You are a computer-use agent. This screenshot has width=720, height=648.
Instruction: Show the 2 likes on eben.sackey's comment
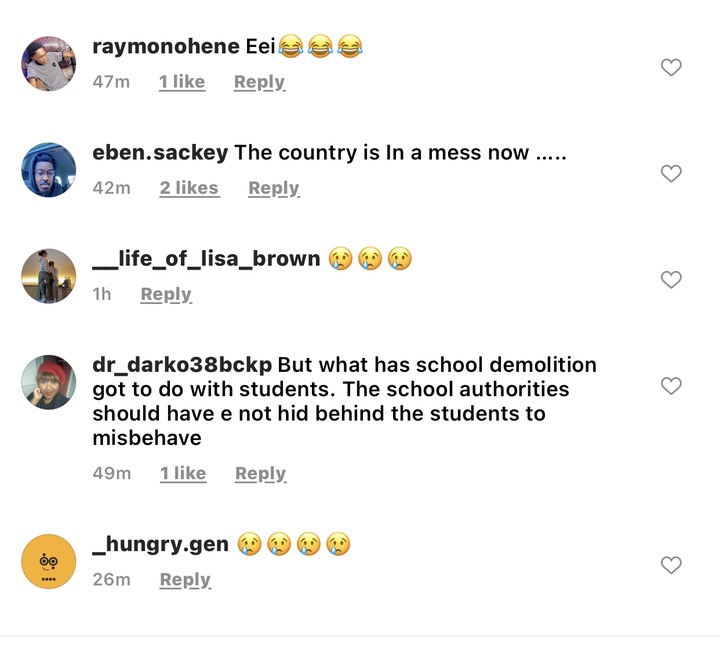[x=190, y=188]
